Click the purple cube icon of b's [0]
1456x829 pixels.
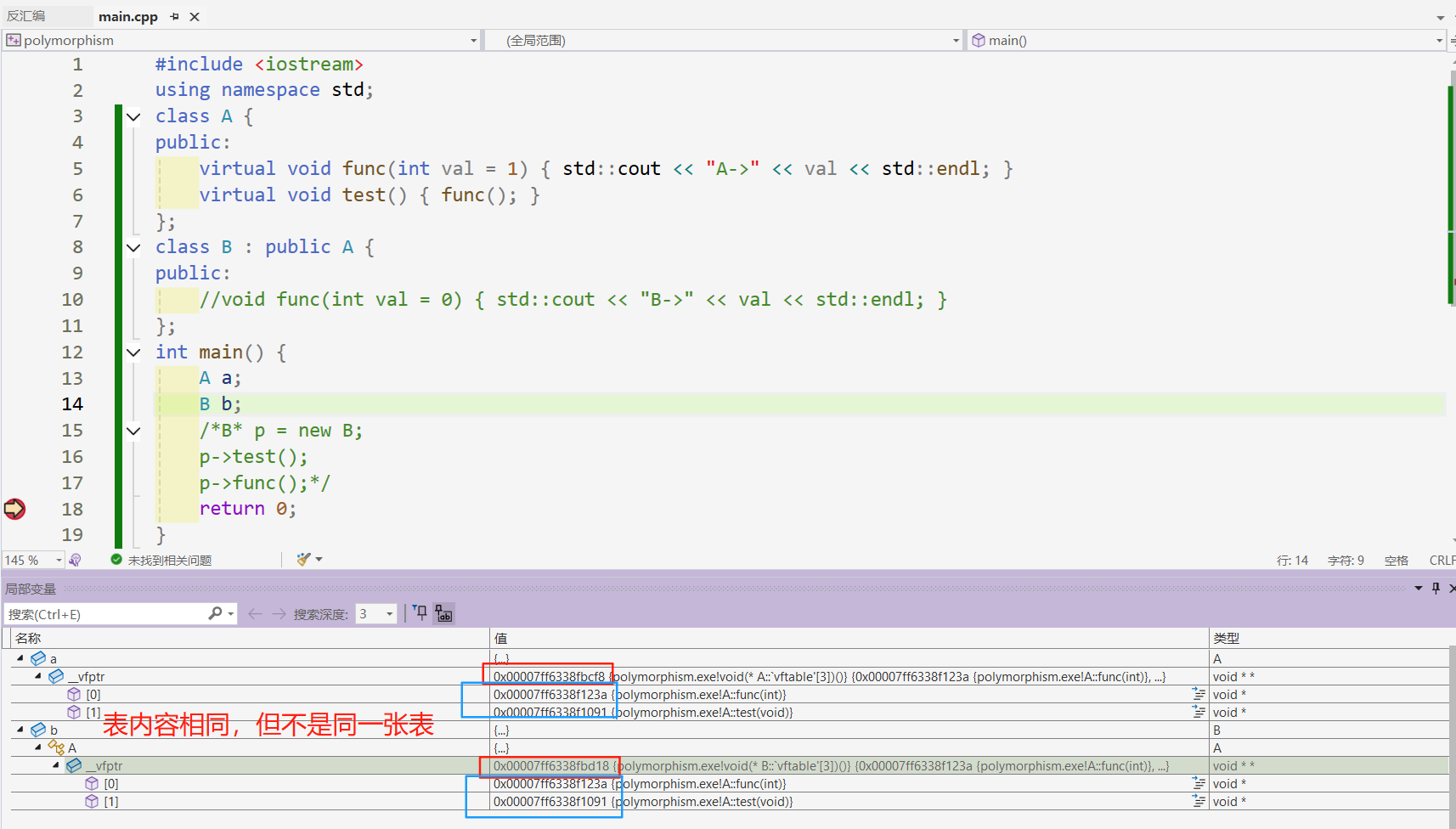(92, 783)
